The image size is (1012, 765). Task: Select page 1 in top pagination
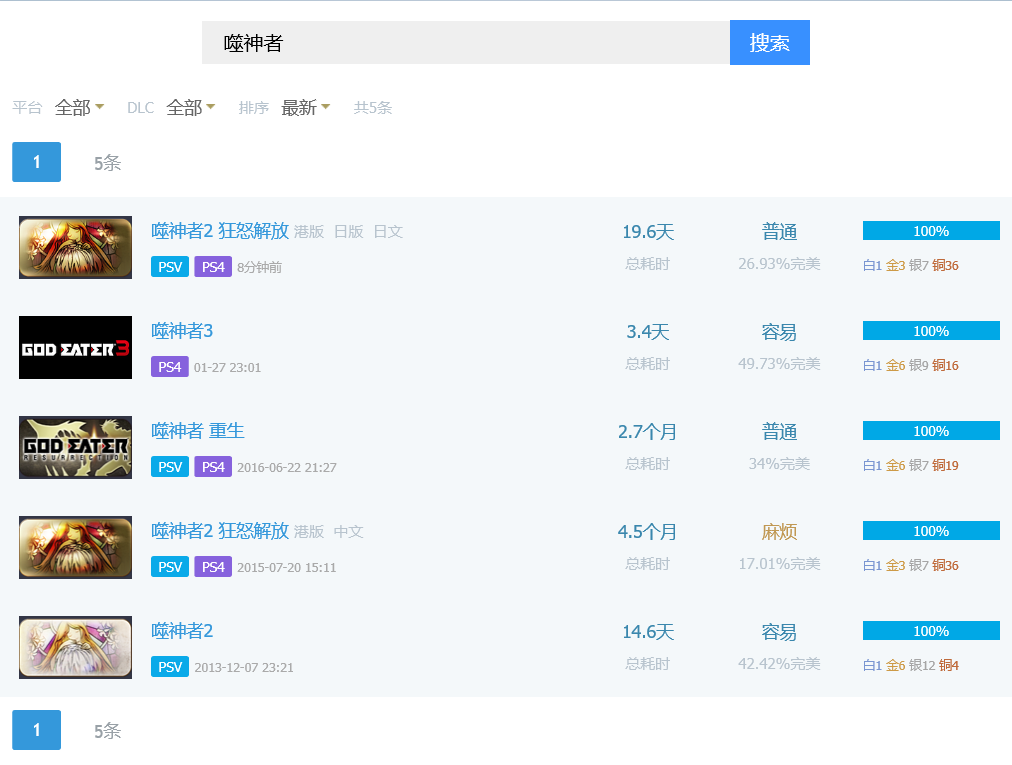37,162
